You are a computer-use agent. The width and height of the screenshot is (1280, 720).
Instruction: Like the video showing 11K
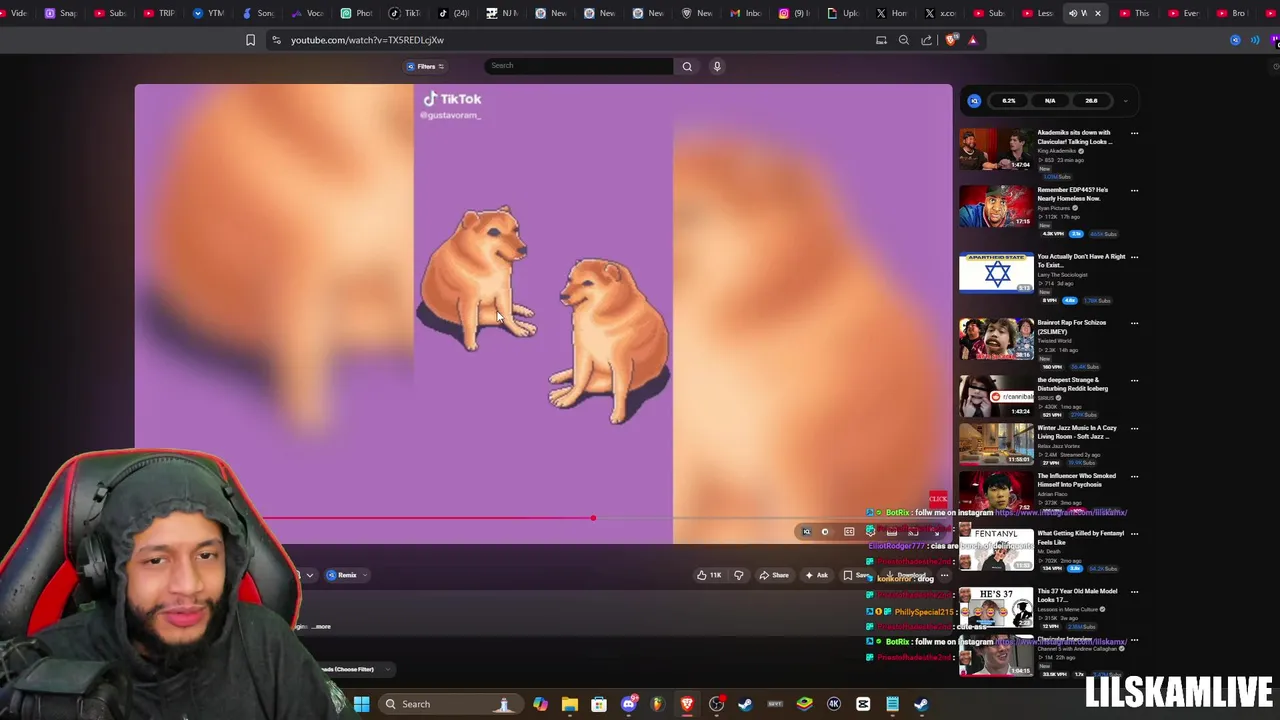tap(709, 575)
